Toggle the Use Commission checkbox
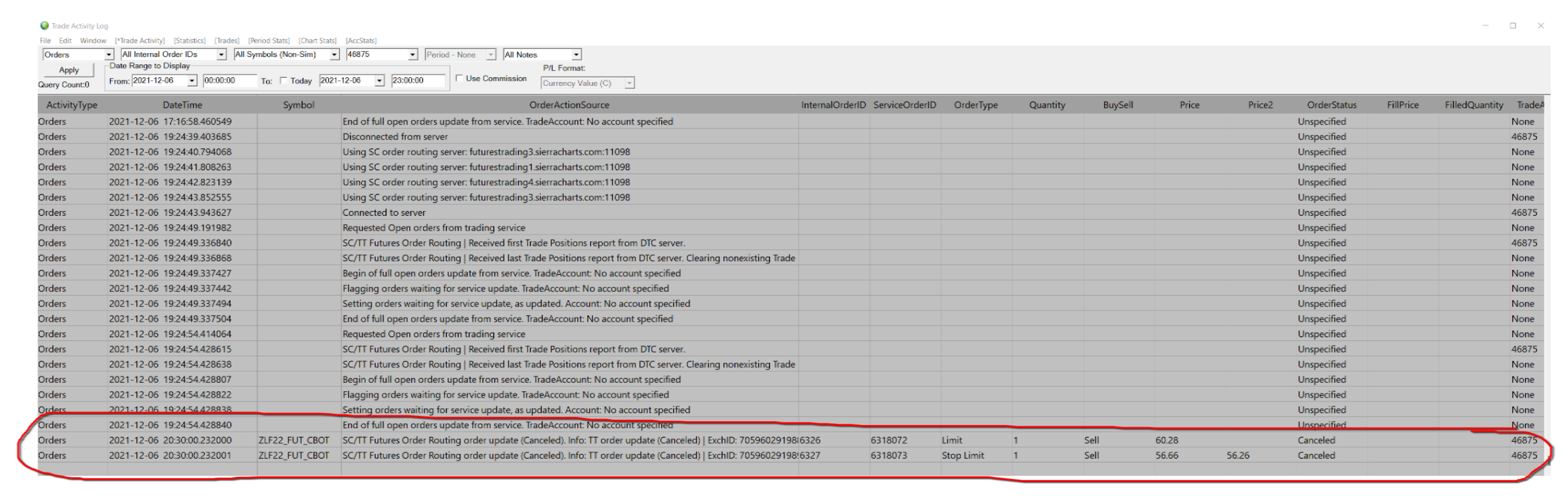1568x498 pixels. 459,78
